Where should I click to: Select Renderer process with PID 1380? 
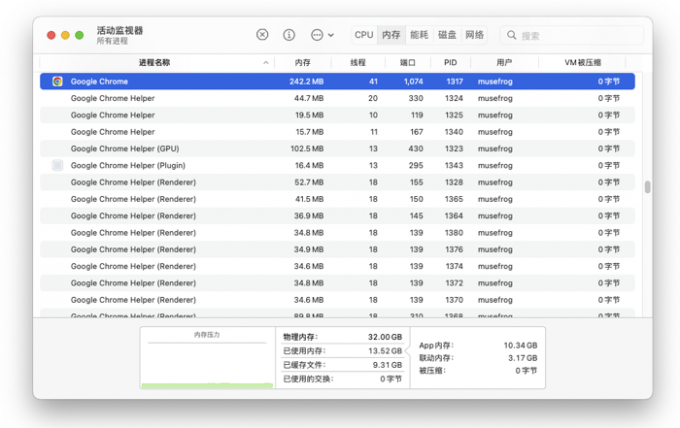(x=337, y=232)
